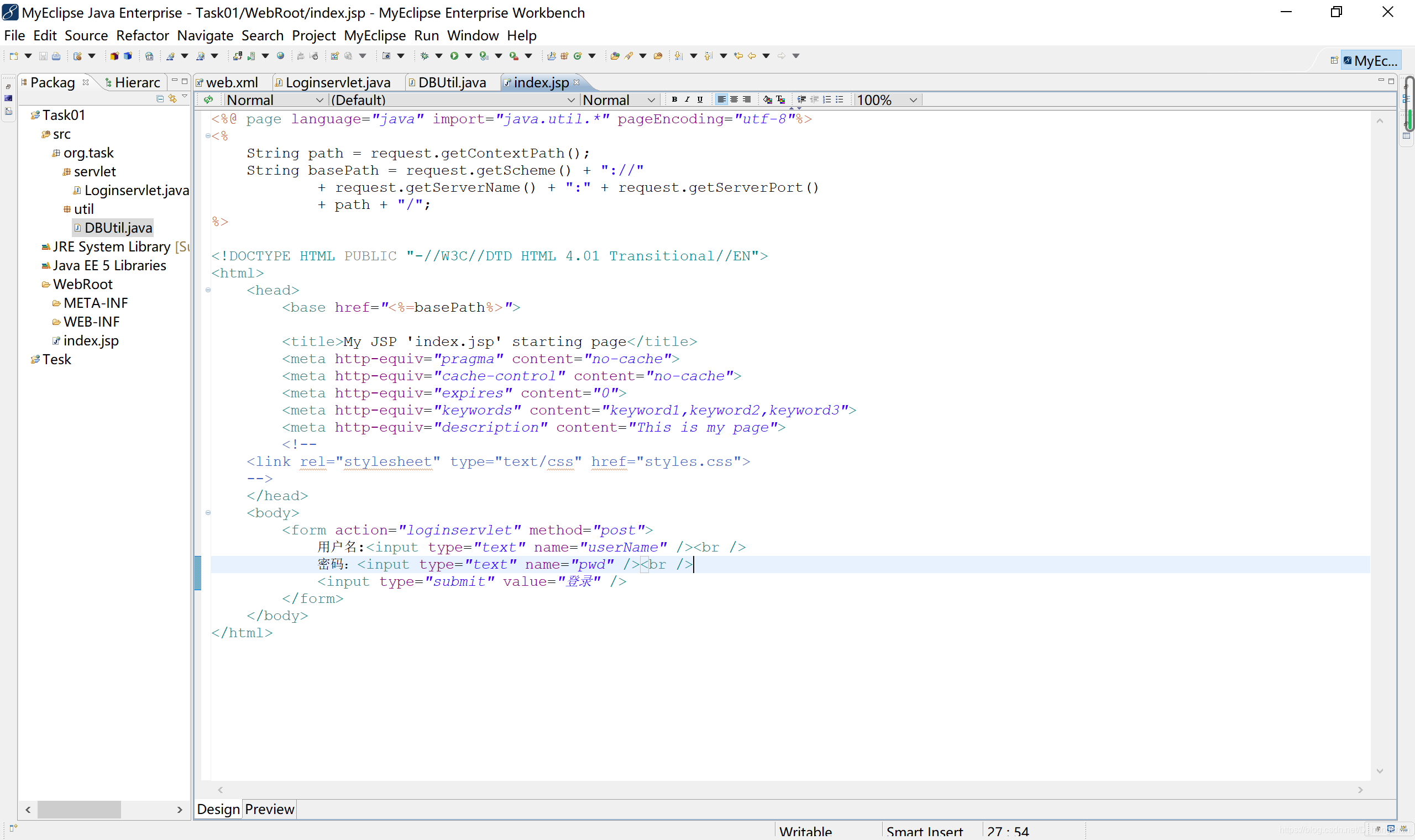Select the WEB-INF folder
Image resolution: width=1415 pixels, height=840 pixels.
[x=86, y=322]
